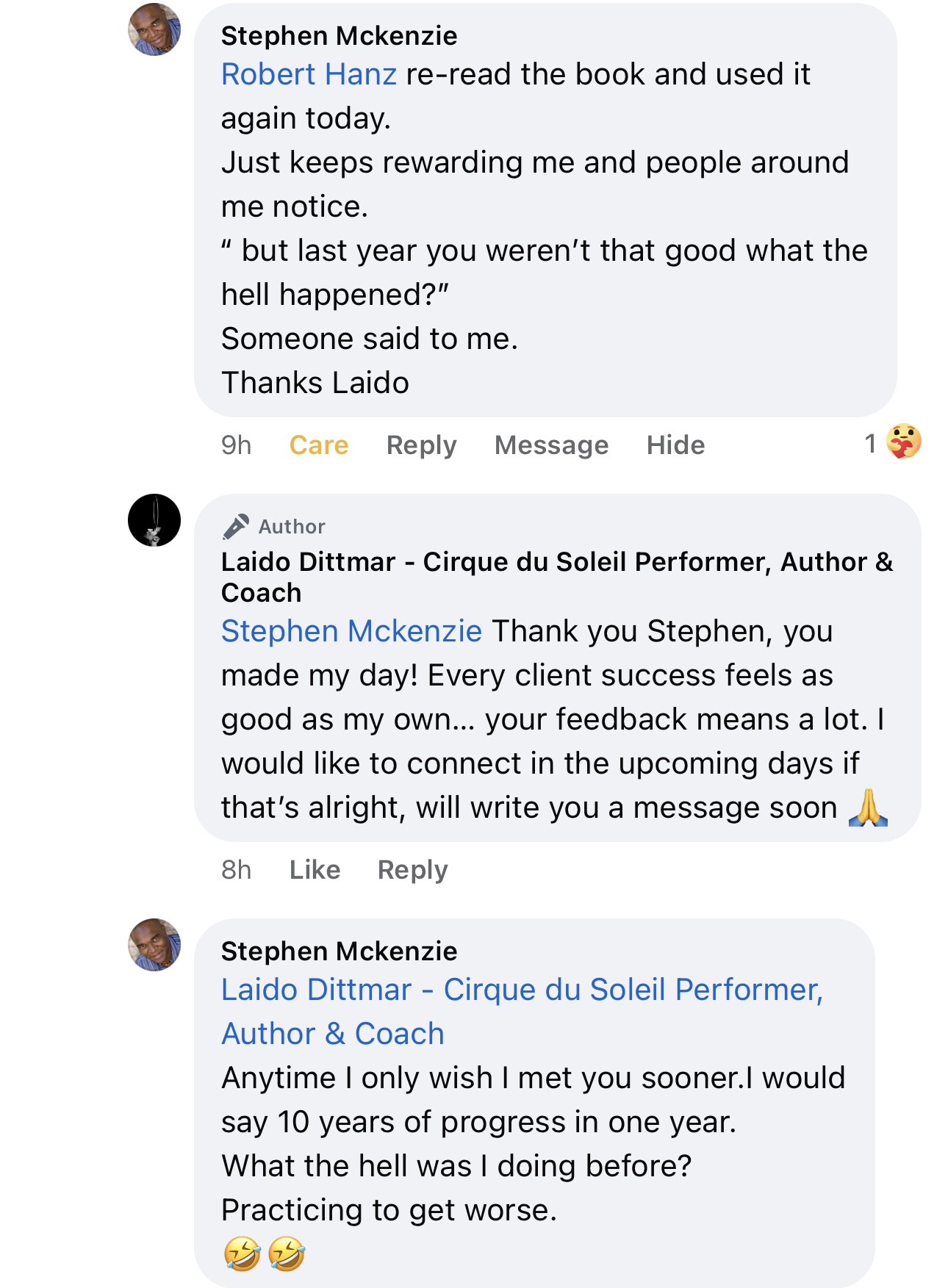Open Stephen Mckenzie's name on last comment

click(340, 951)
